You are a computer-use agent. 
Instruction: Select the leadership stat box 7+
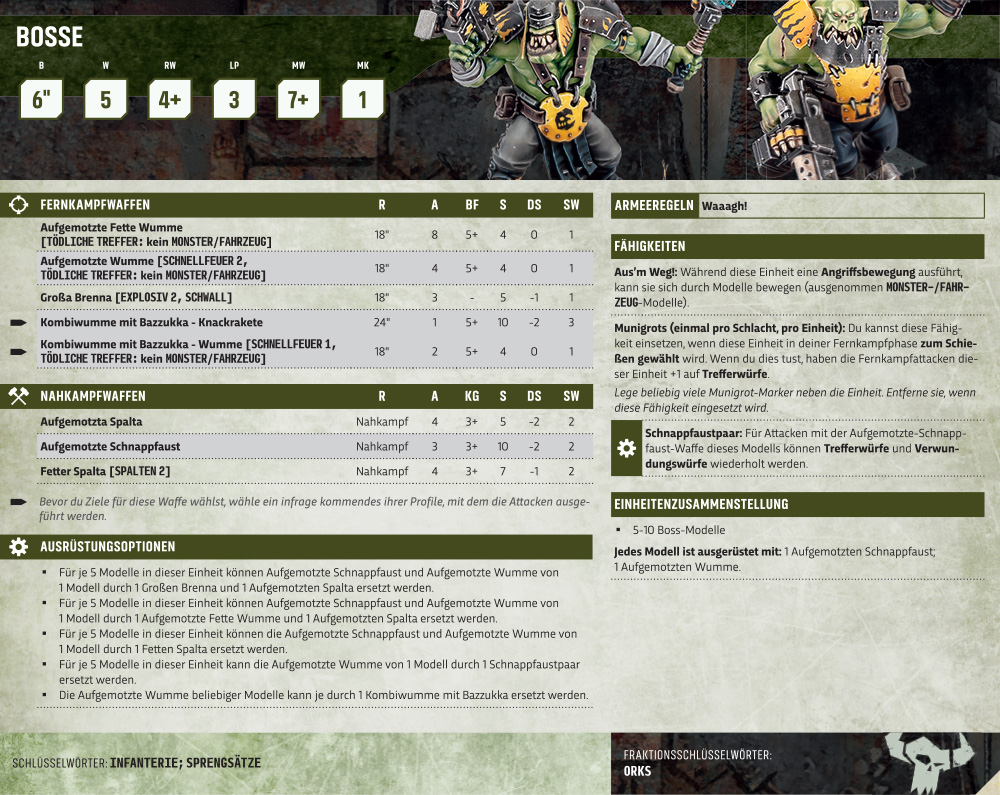[x=298, y=99]
